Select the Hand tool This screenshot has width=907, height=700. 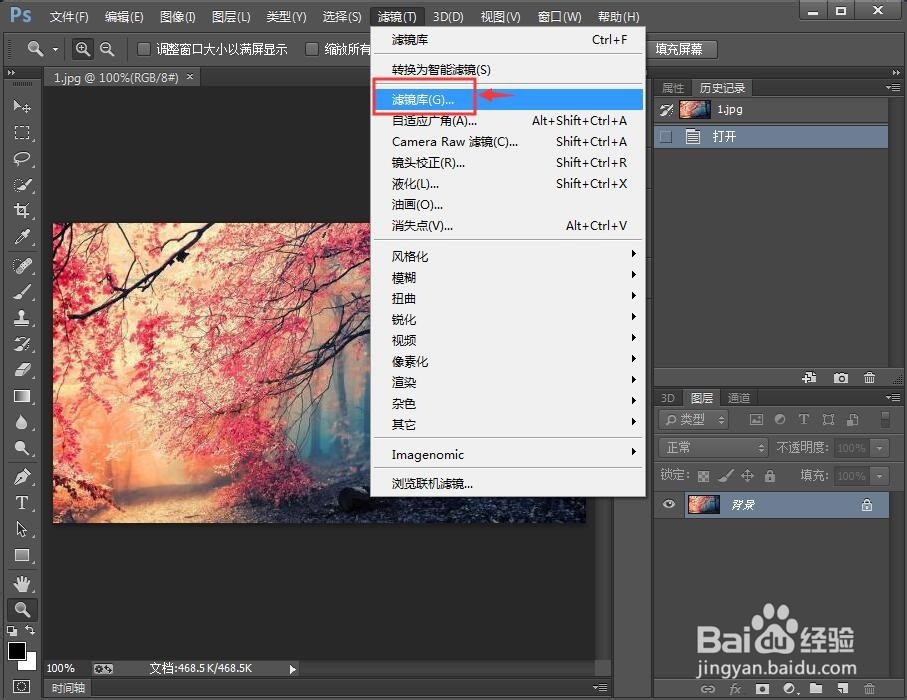[x=22, y=583]
